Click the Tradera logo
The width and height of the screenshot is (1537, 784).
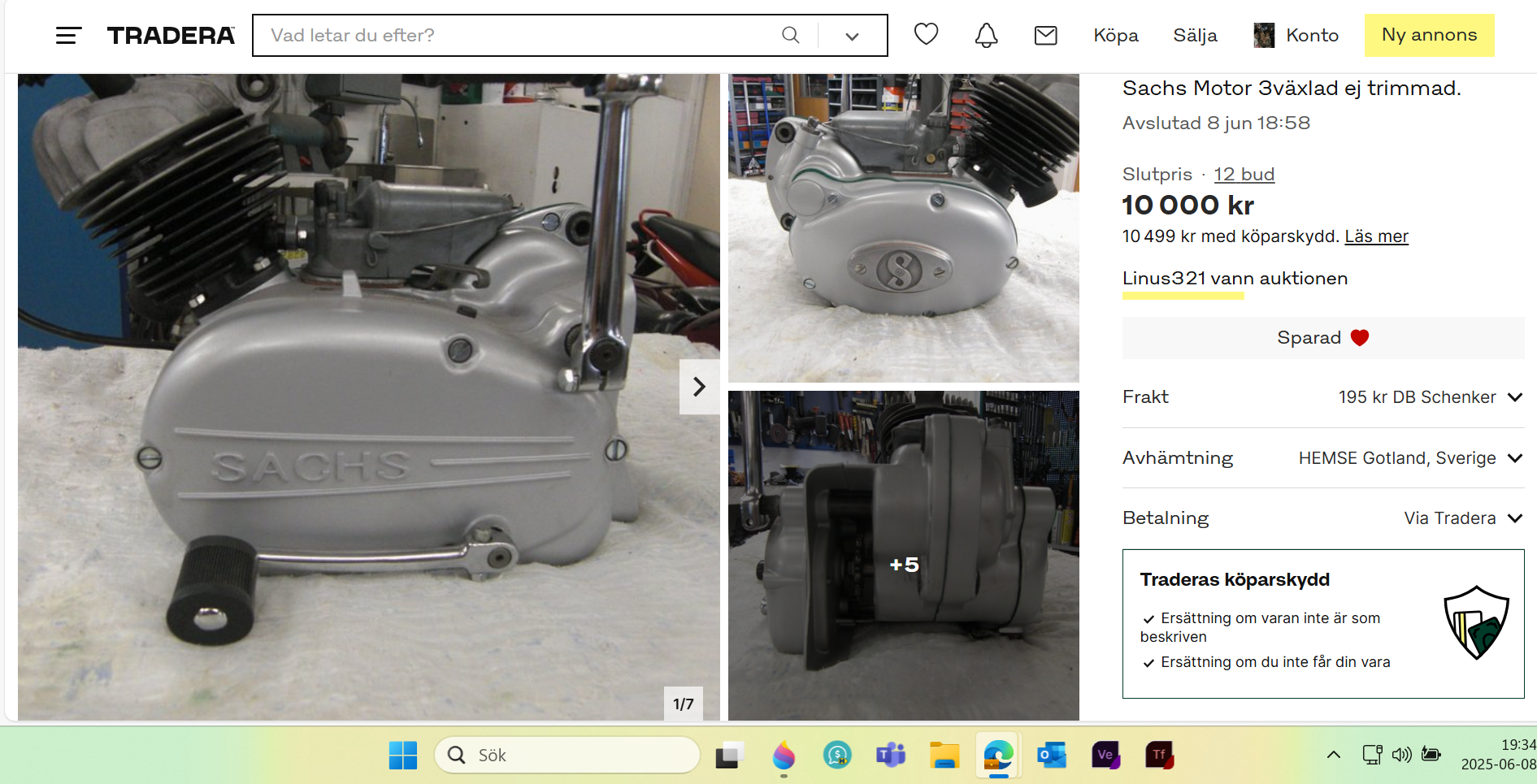coord(171,36)
